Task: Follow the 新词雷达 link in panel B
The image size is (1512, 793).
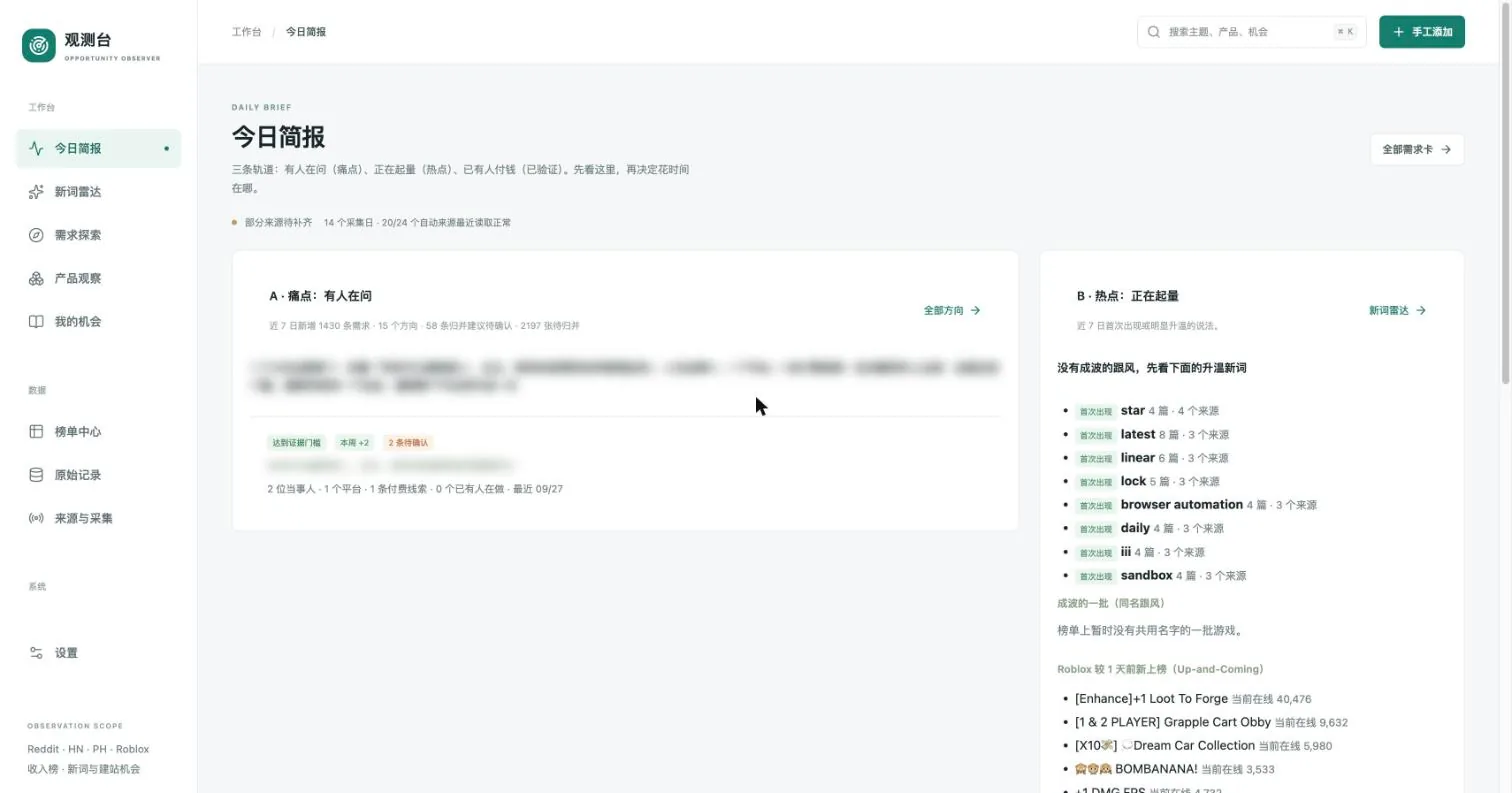Action: pyautogui.click(x=1398, y=311)
